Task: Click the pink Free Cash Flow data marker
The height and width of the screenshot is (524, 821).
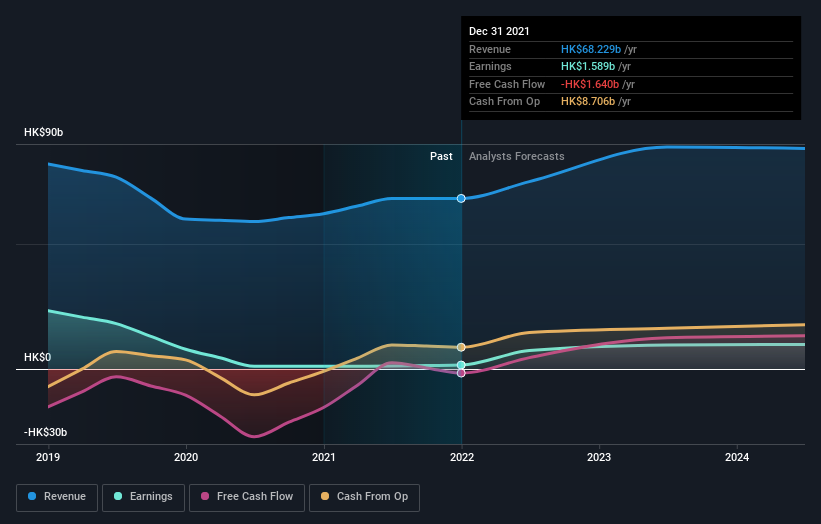Action: click(x=461, y=373)
